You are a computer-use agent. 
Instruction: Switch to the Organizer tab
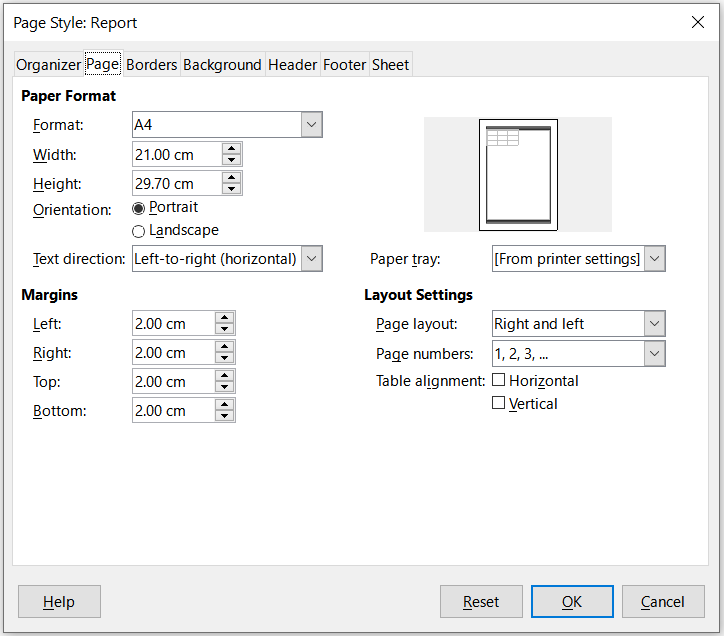coord(48,65)
